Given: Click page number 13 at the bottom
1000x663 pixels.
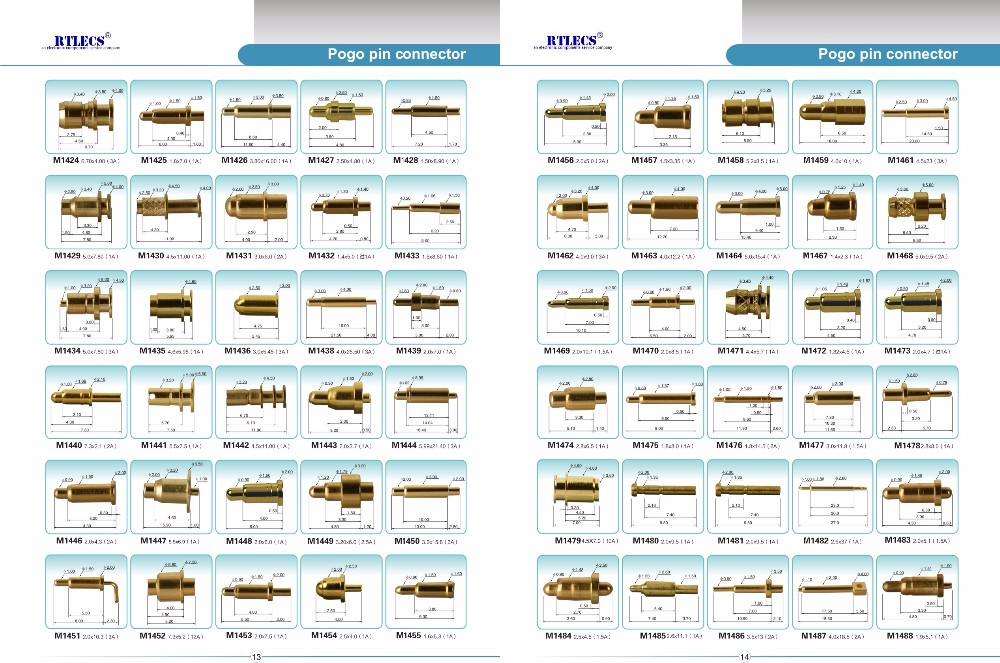Looking at the screenshot, I should click(x=256, y=657).
